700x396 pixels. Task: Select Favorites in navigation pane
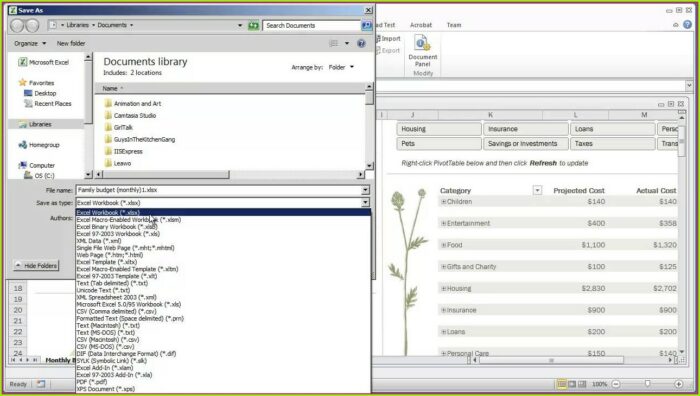36,83
